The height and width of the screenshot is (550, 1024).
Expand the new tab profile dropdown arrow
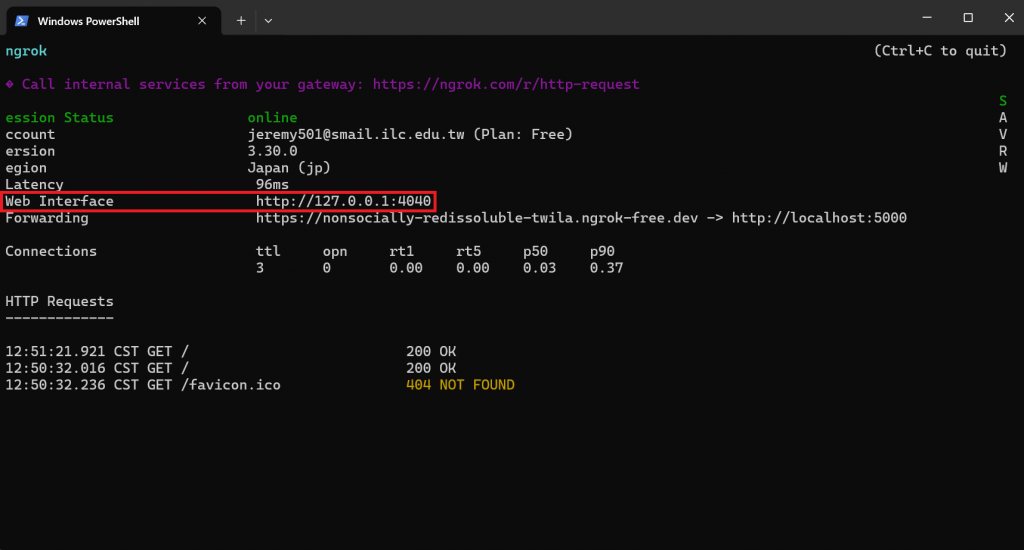click(x=268, y=21)
